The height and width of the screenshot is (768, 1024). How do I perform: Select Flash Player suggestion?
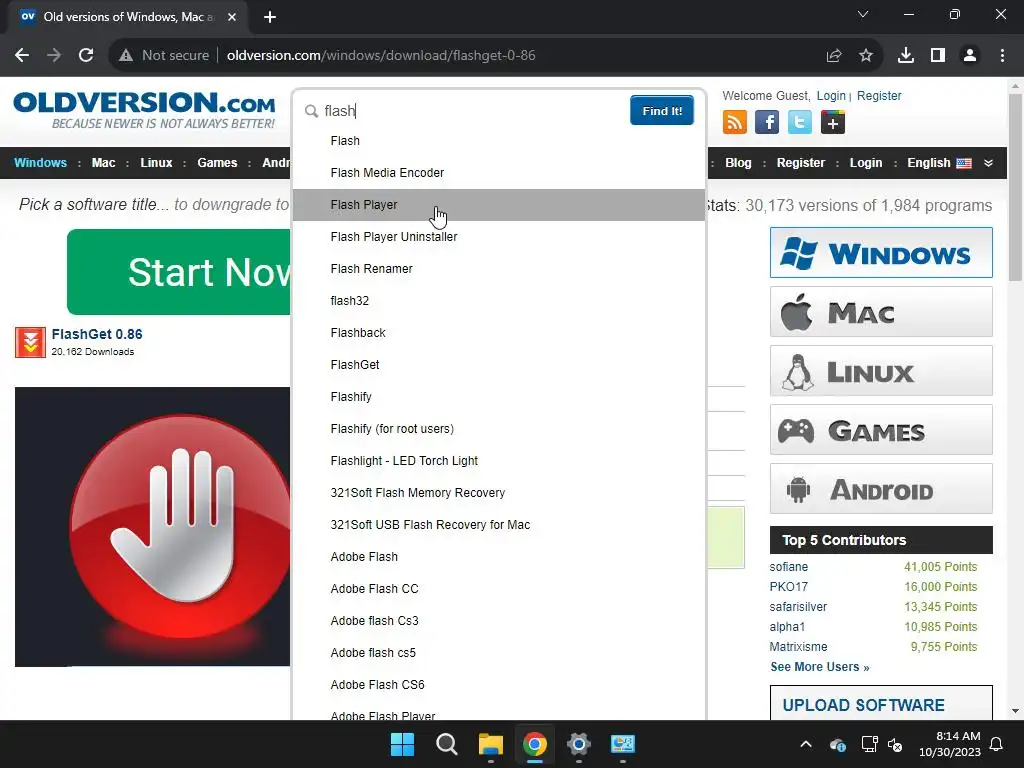pos(499,205)
